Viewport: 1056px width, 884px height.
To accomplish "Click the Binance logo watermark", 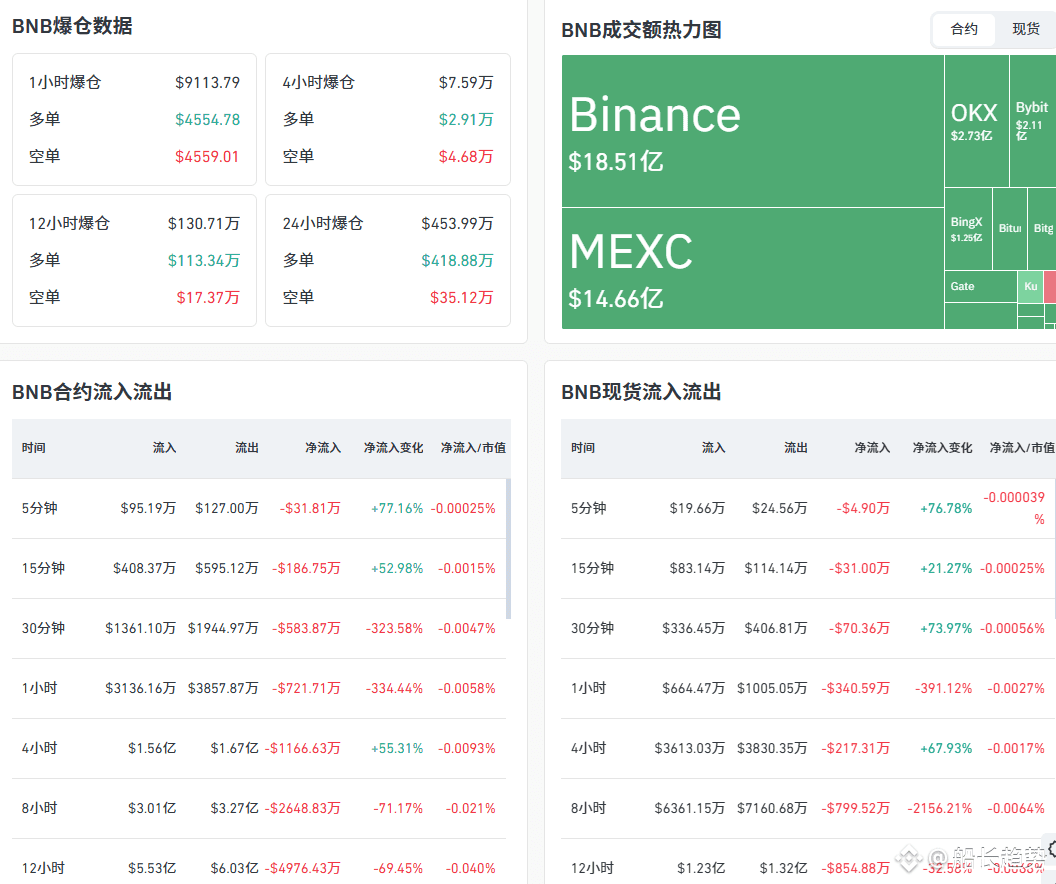I will click(x=909, y=857).
